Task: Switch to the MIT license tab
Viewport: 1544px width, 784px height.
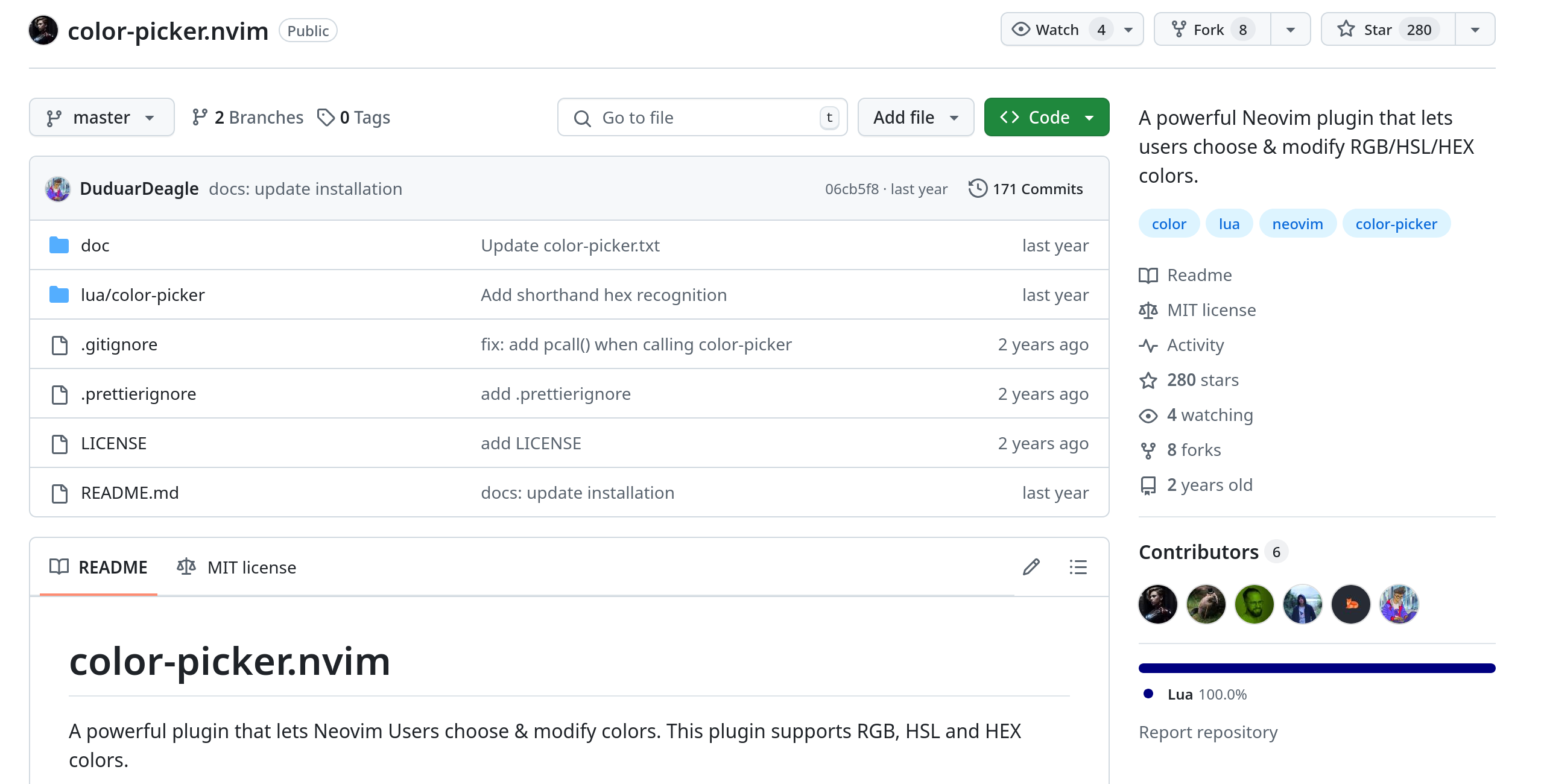Action: (x=236, y=567)
